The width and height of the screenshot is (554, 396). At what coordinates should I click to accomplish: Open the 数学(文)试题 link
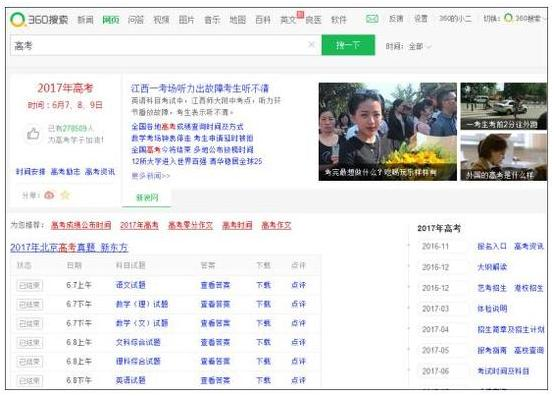pos(142,323)
